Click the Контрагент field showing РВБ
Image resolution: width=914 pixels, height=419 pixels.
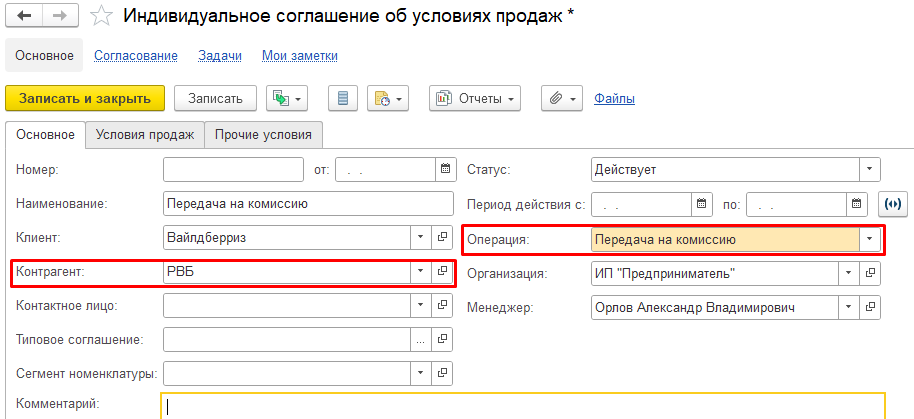pyautogui.click(x=287, y=272)
